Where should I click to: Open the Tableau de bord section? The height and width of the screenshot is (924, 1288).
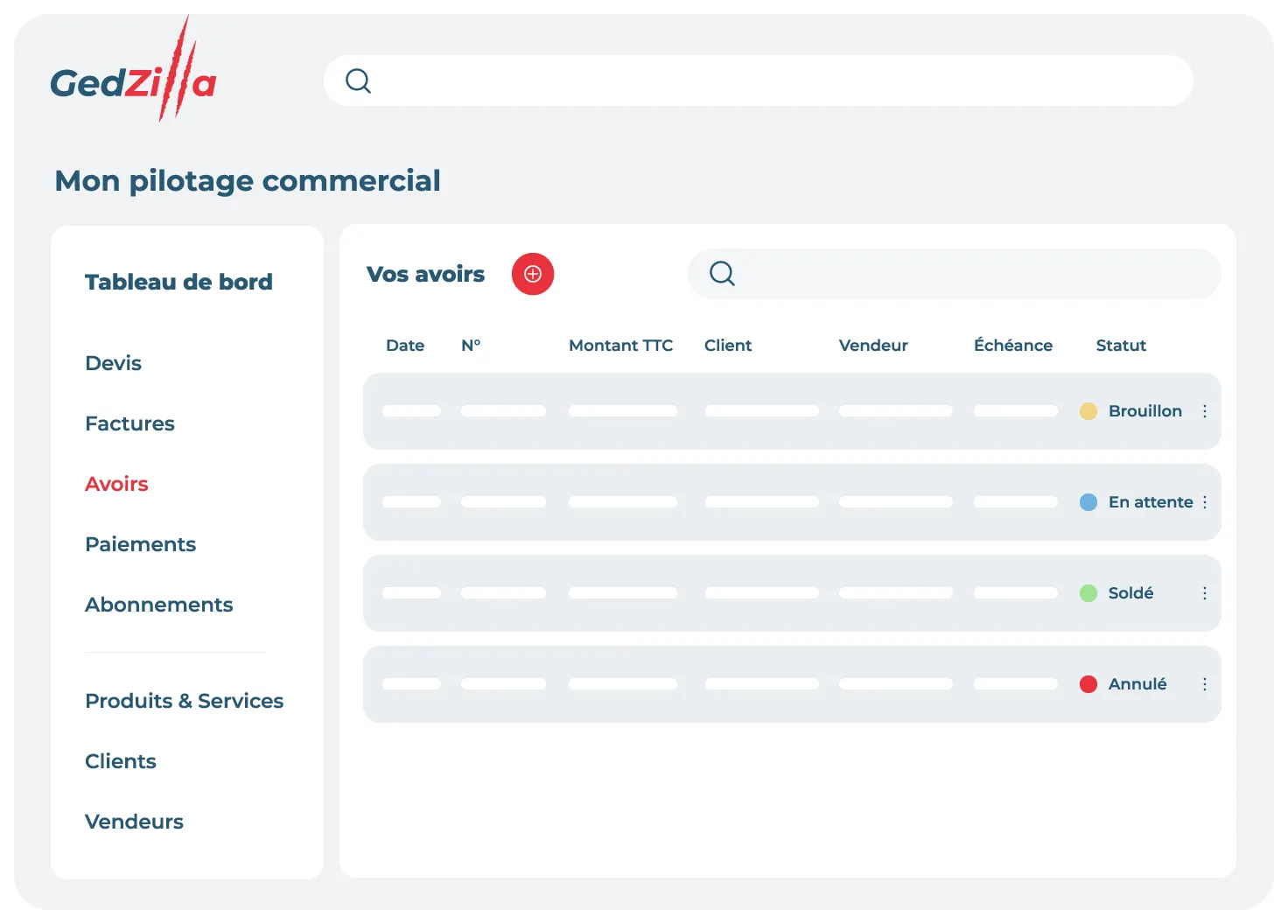tap(178, 282)
